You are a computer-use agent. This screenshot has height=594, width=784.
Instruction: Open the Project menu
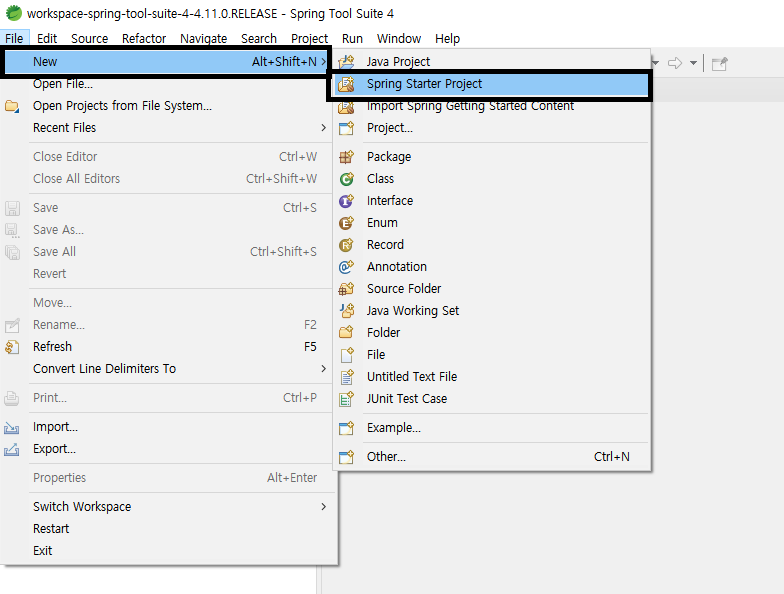point(310,38)
